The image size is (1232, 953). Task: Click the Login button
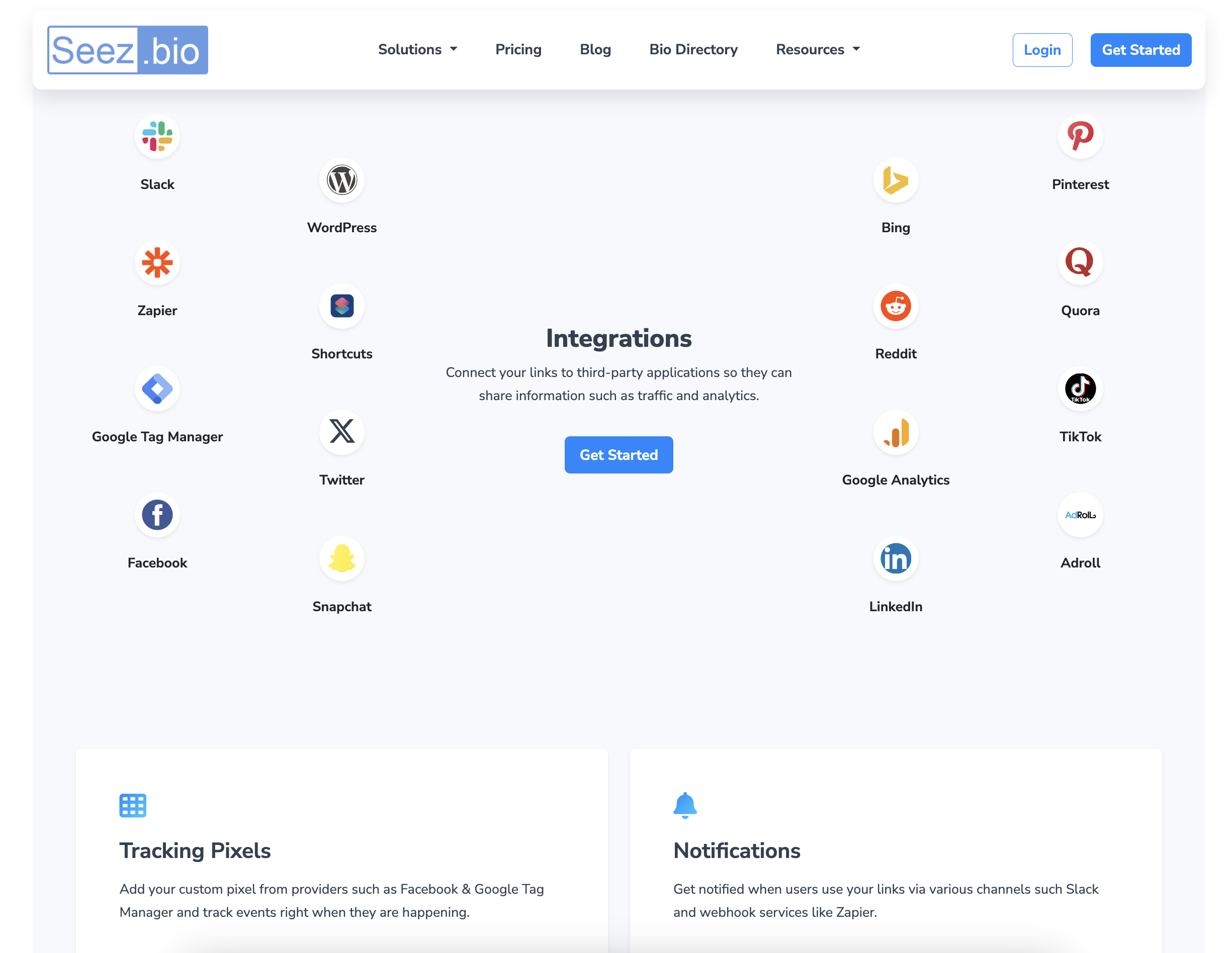click(x=1042, y=50)
